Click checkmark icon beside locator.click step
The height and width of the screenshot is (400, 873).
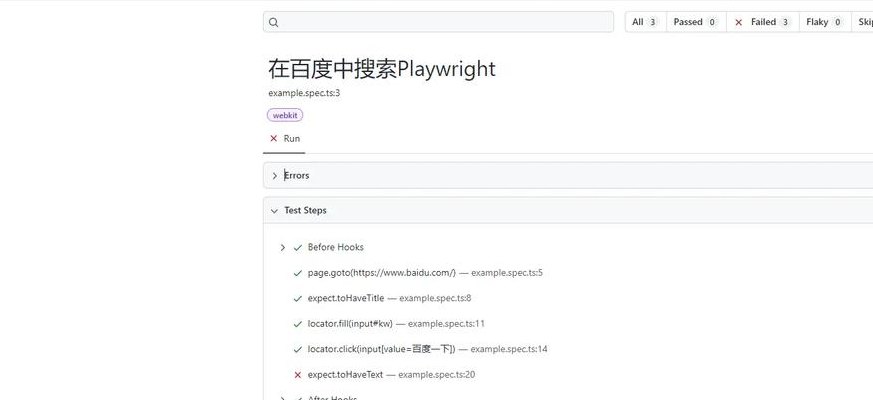tap(297, 350)
